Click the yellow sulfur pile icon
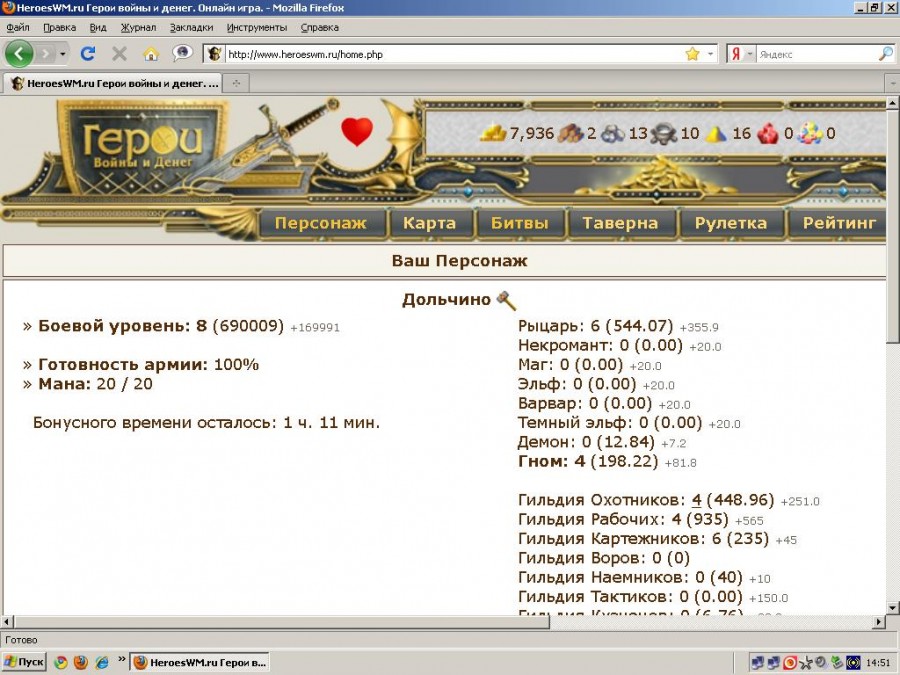This screenshot has height=675, width=900. [x=716, y=134]
